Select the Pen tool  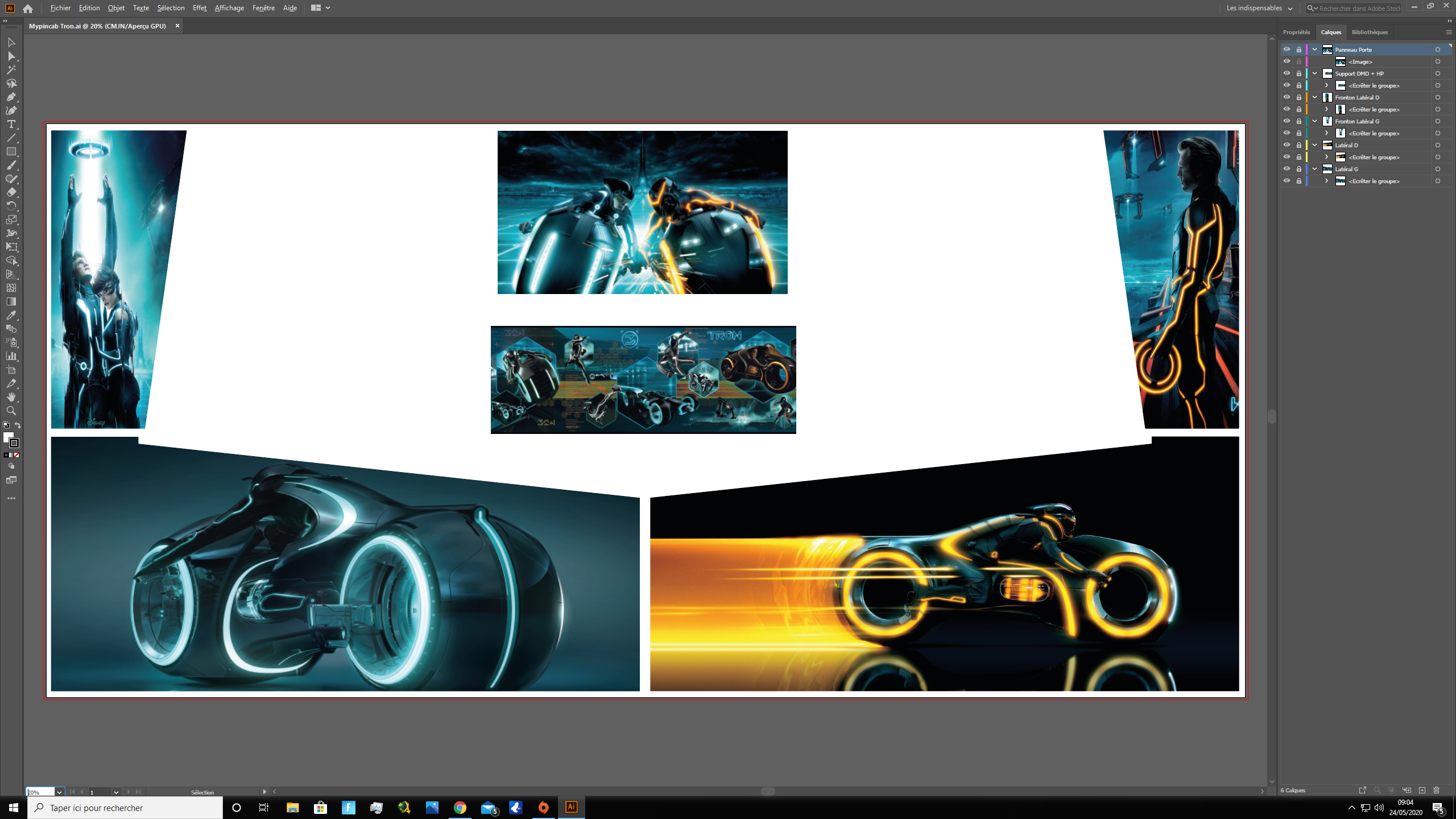coord(11,97)
